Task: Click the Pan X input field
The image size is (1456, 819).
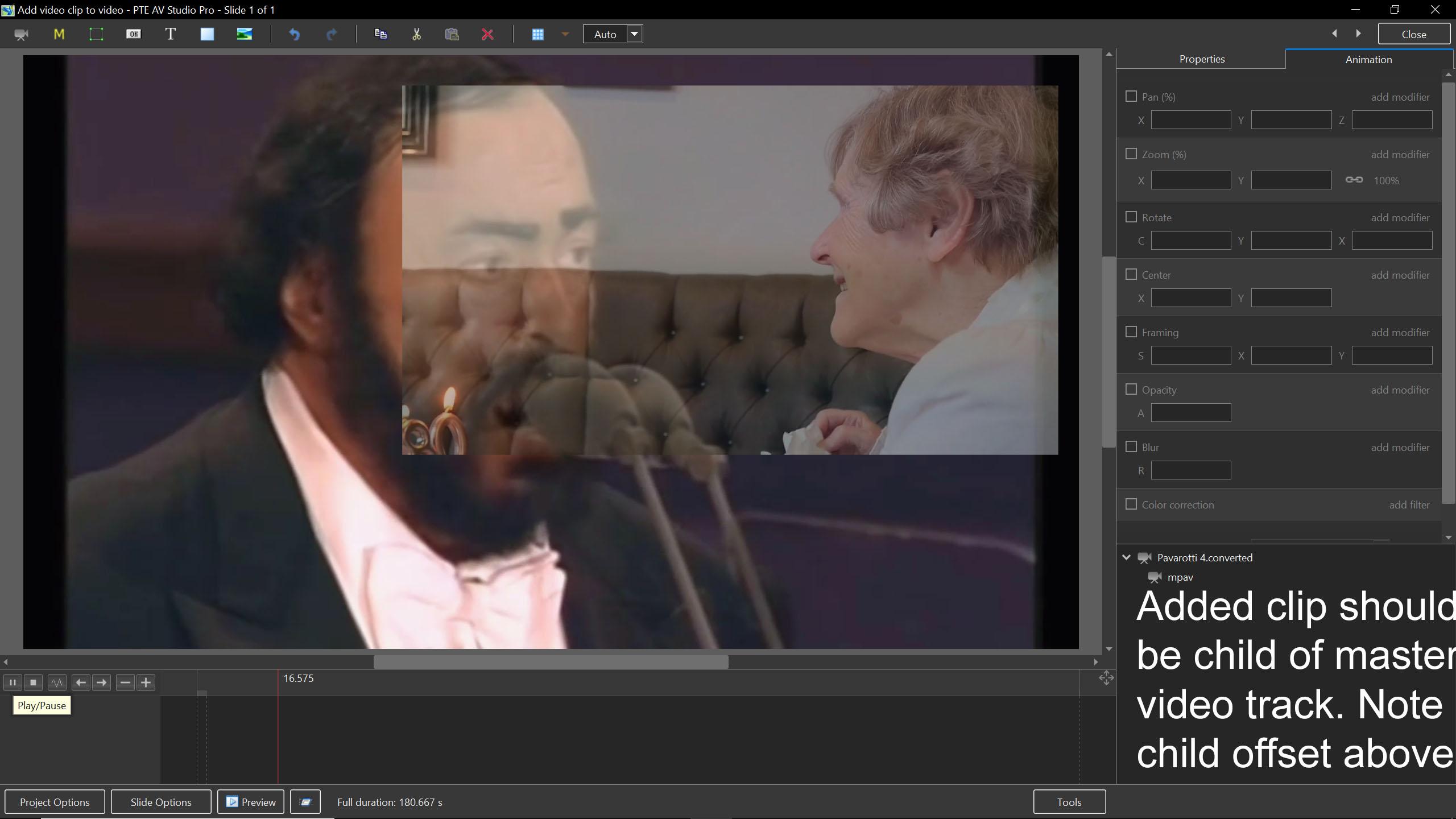Action: [1191, 120]
